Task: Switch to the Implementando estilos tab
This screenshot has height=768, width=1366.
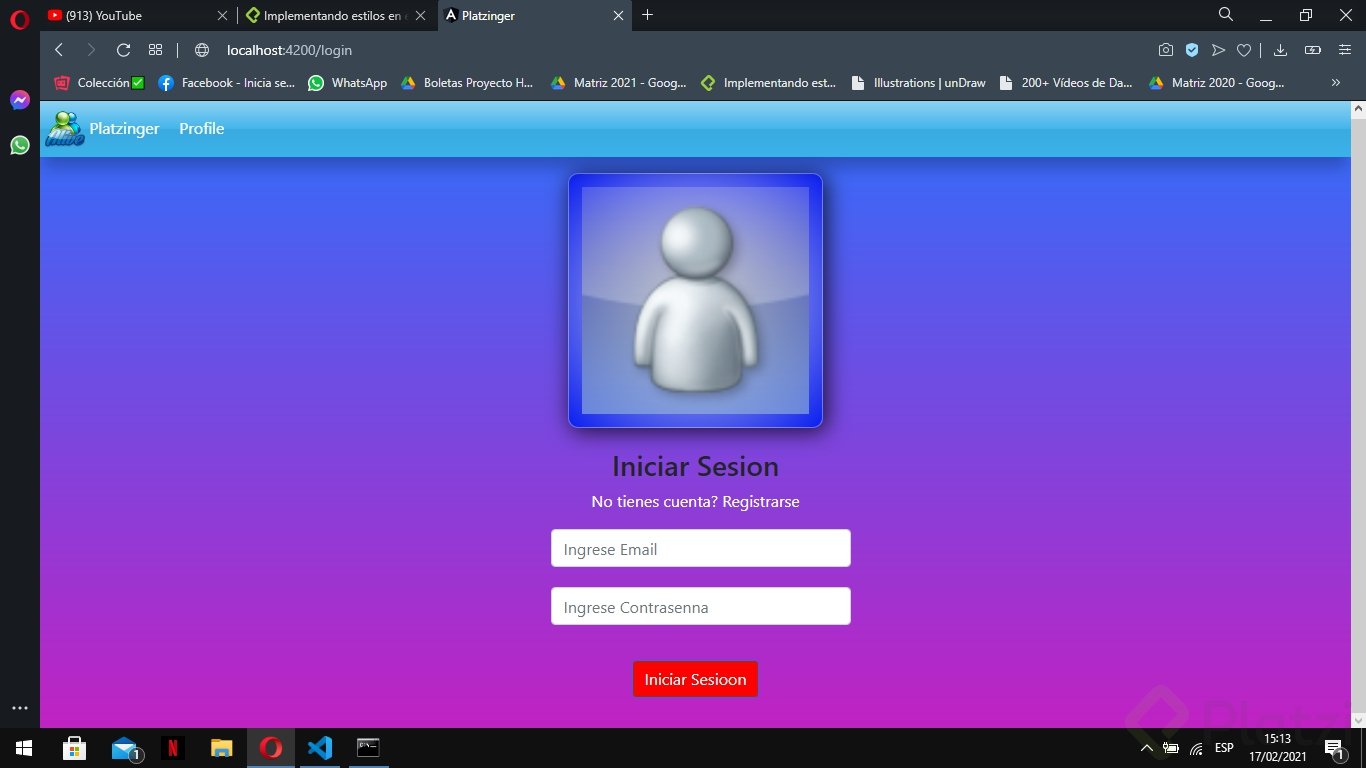Action: [x=337, y=15]
